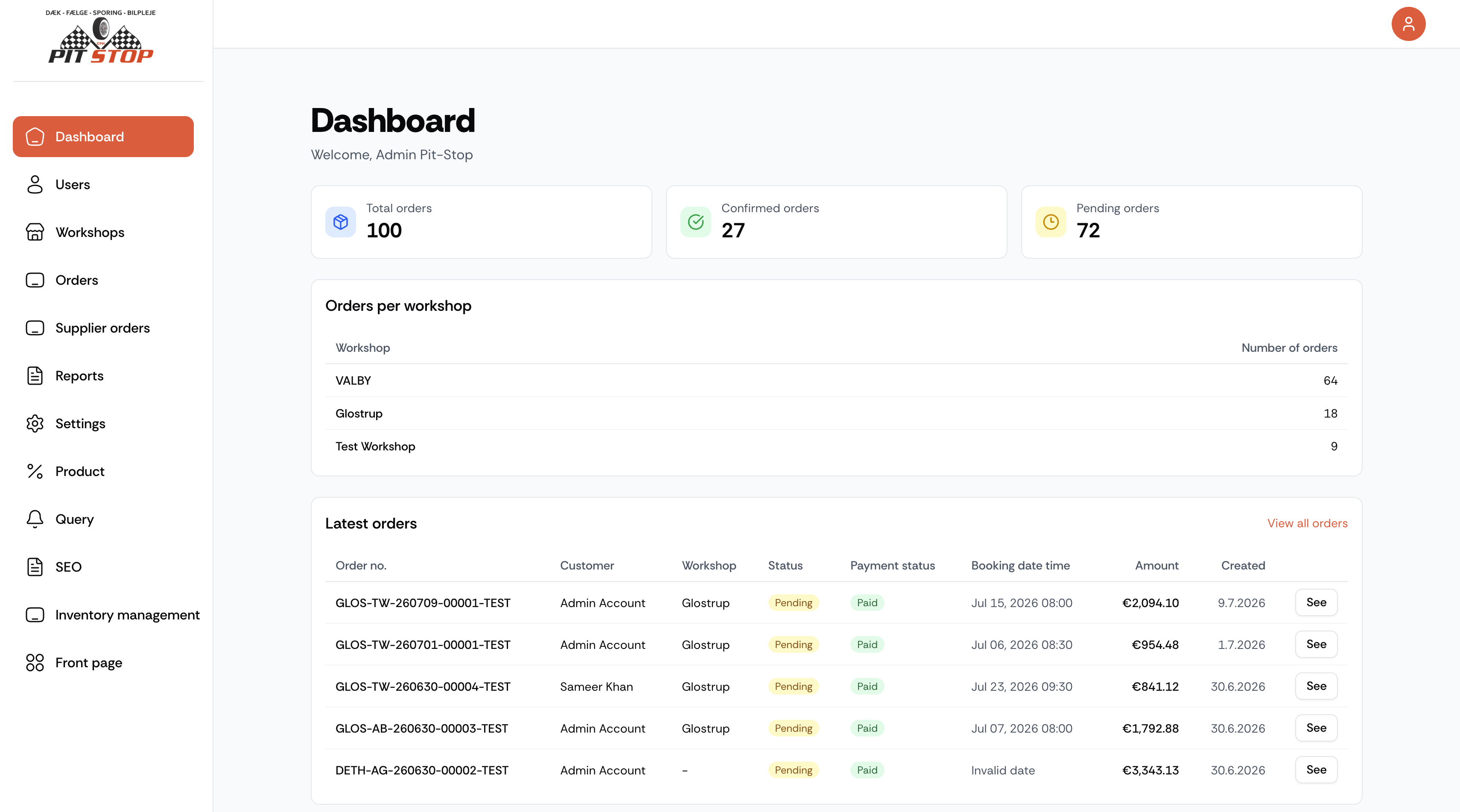Image resolution: width=1460 pixels, height=812 pixels.
Task: Click the Orders sidebar icon
Action: pos(35,280)
